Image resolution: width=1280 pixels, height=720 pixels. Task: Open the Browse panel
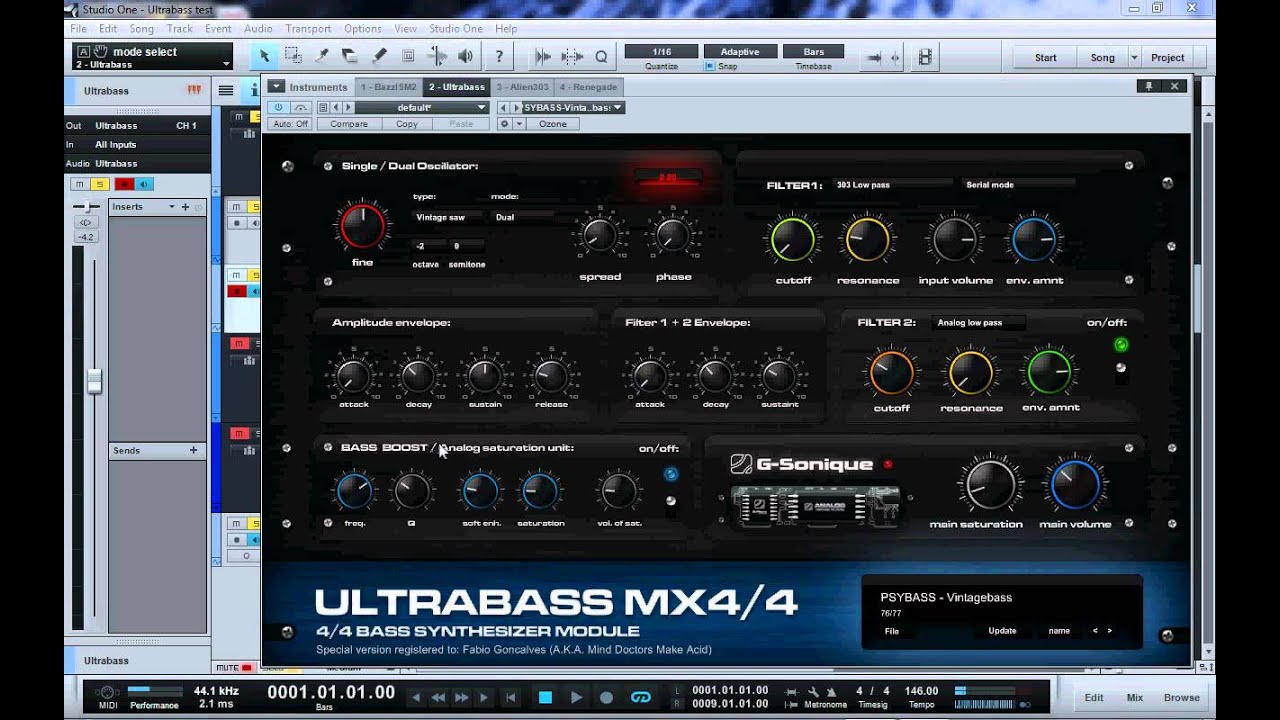[x=1181, y=698]
